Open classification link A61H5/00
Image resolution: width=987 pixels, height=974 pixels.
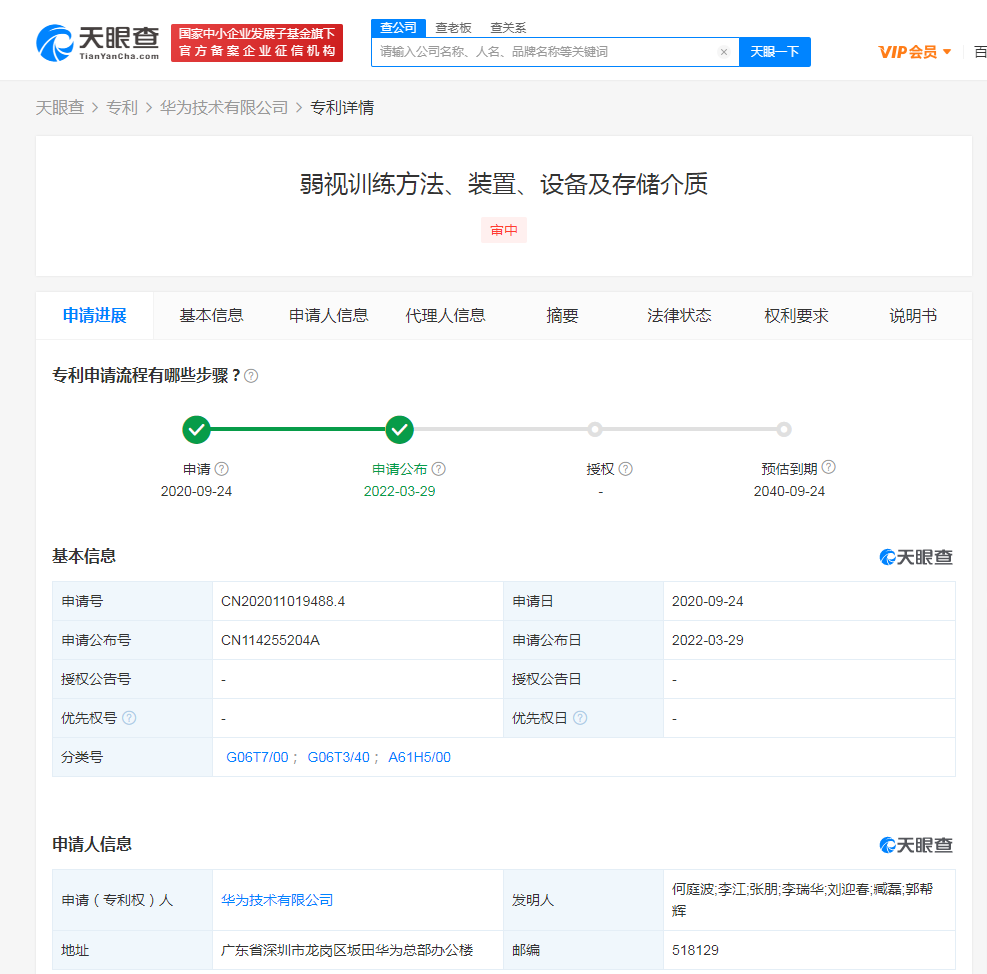419,757
